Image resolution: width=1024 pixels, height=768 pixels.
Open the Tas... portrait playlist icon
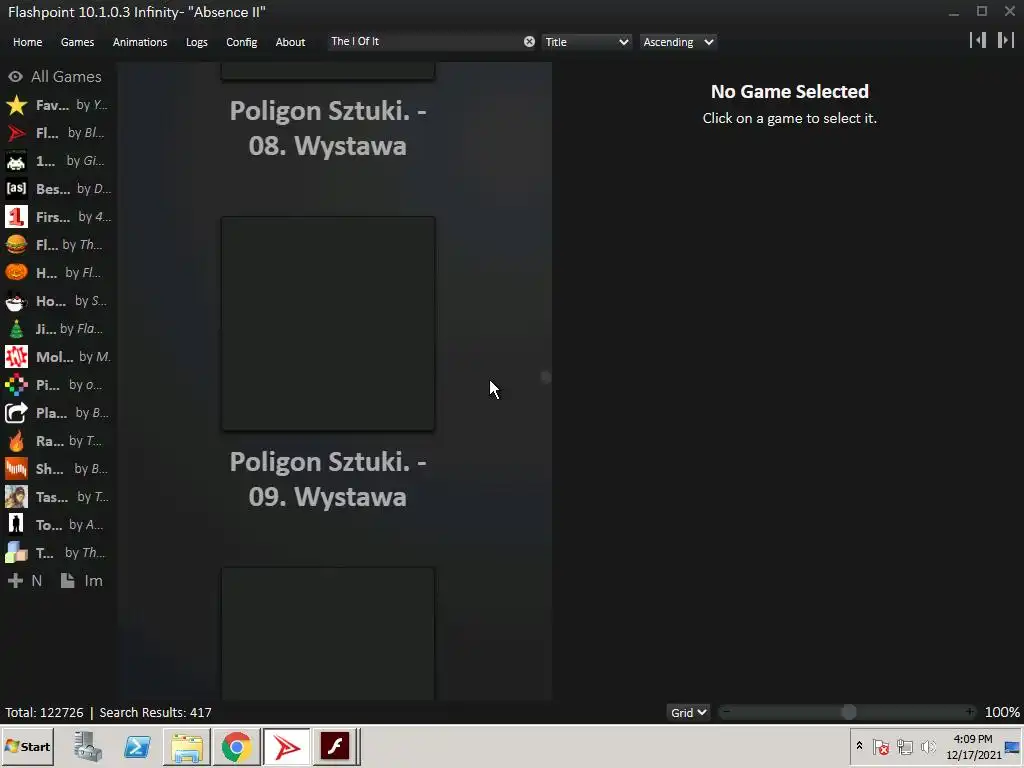tap(16, 497)
